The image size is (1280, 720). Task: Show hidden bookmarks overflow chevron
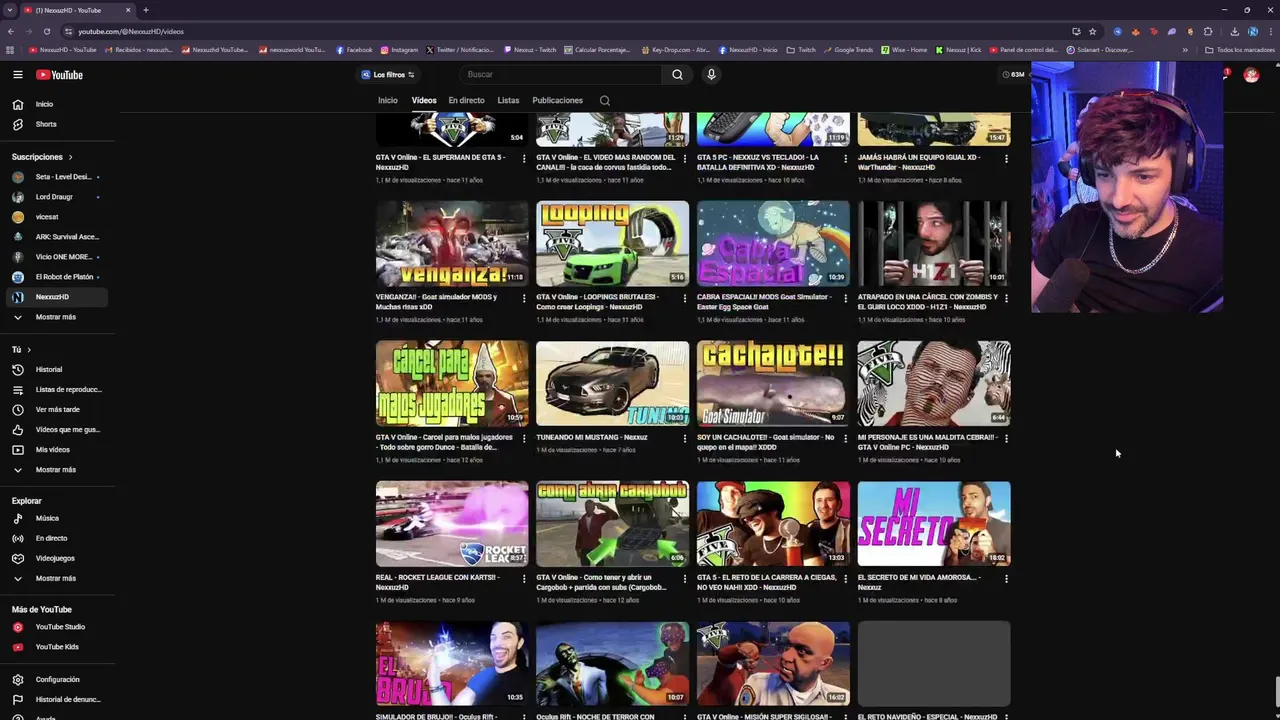click(x=1185, y=50)
